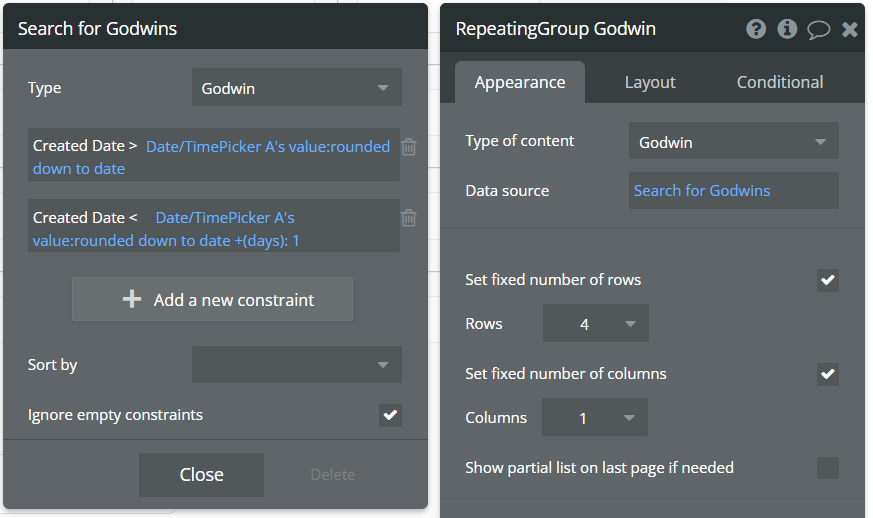
Task: Open the search Type dropdown
Action: [296, 88]
